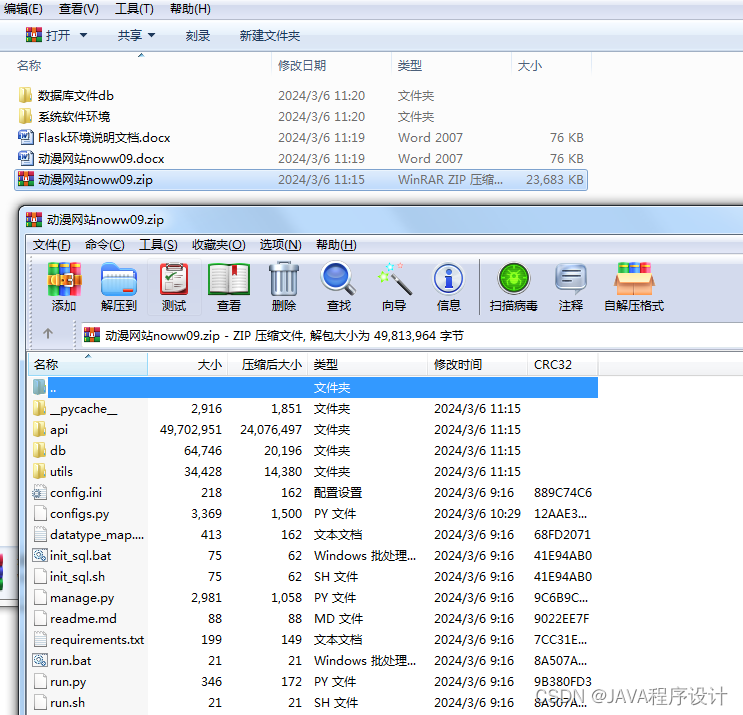The height and width of the screenshot is (715, 743).
Task: Click the WinRAR Add (添加) toolbar icon
Action: coord(64,279)
